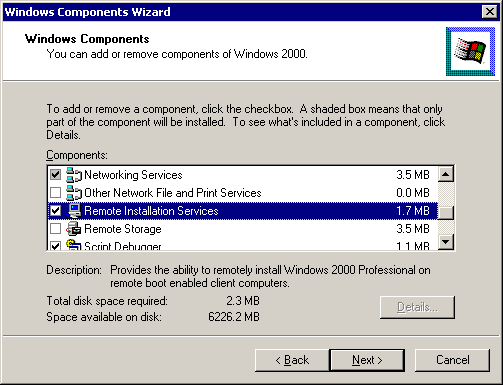Click the Other Network File and Print Services icon
This screenshot has width=503, height=385.
coord(74,193)
